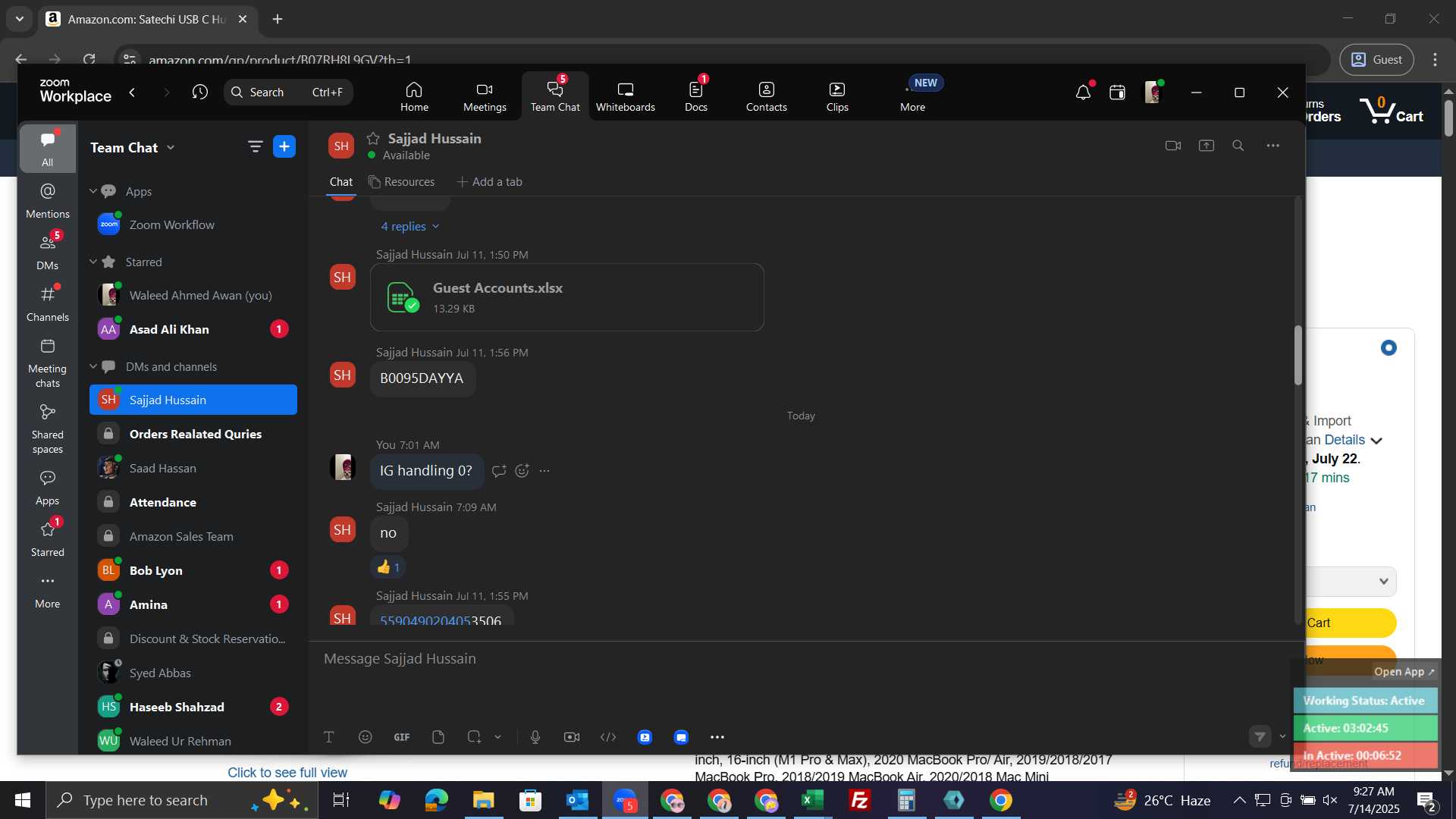Record a video message in the composer

(x=572, y=737)
